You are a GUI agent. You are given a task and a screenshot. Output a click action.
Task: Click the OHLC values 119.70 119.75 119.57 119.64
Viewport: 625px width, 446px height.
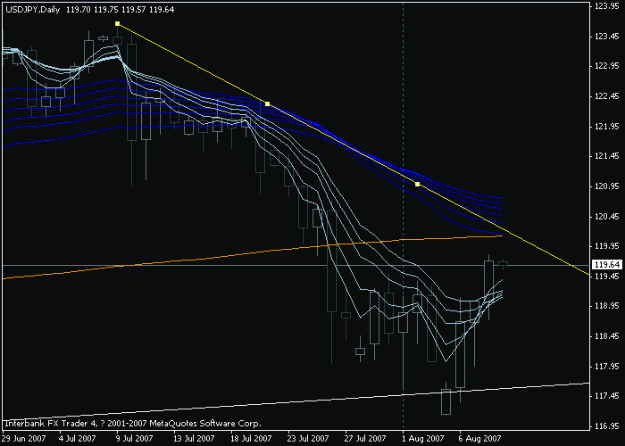(120, 10)
